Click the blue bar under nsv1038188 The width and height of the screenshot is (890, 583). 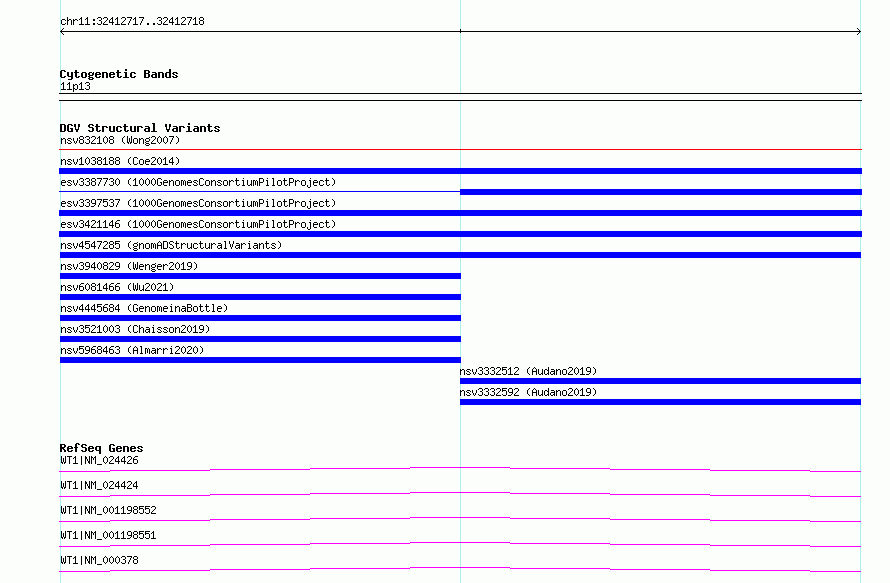point(460,171)
